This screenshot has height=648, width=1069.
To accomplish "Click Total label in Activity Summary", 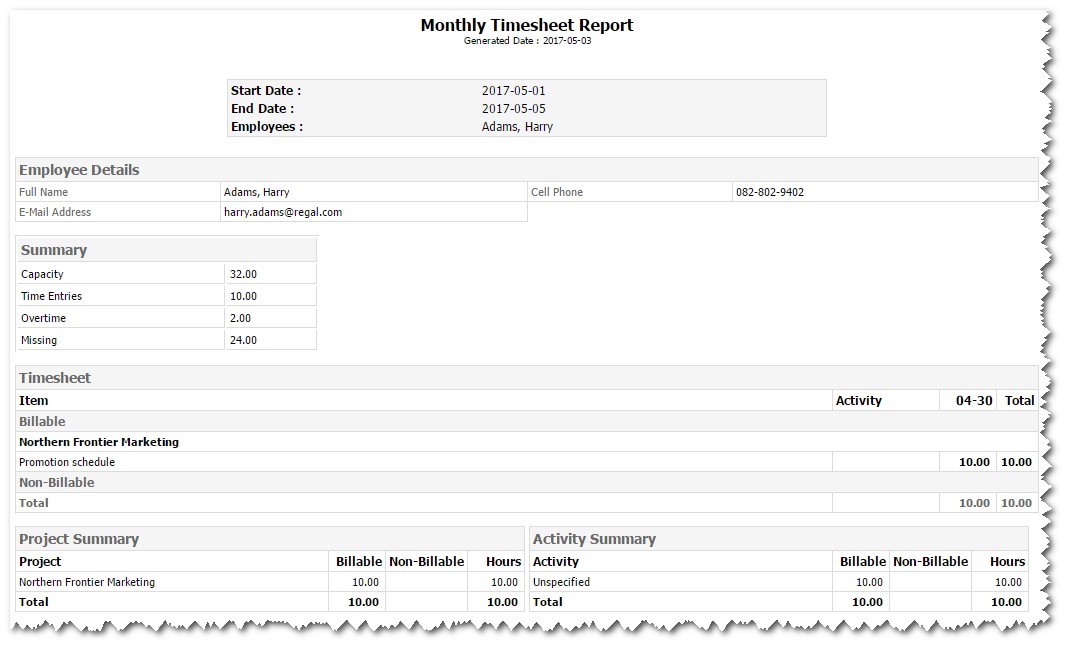I will (x=547, y=602).
